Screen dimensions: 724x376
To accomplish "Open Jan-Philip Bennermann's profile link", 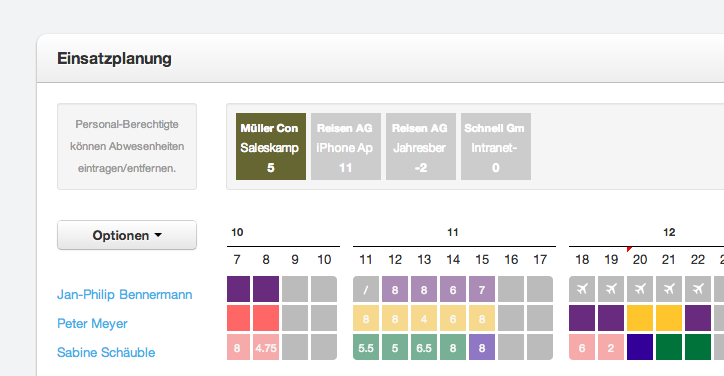I will coord(125,295).
